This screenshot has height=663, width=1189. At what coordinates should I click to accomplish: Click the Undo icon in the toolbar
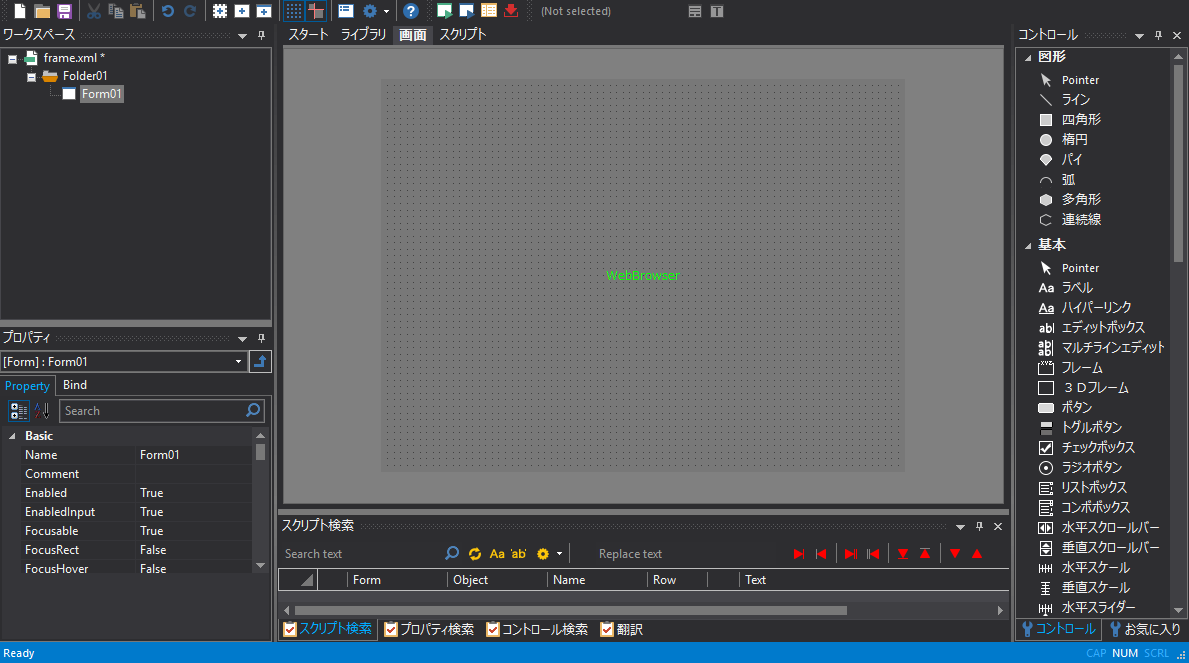point(167,11)
